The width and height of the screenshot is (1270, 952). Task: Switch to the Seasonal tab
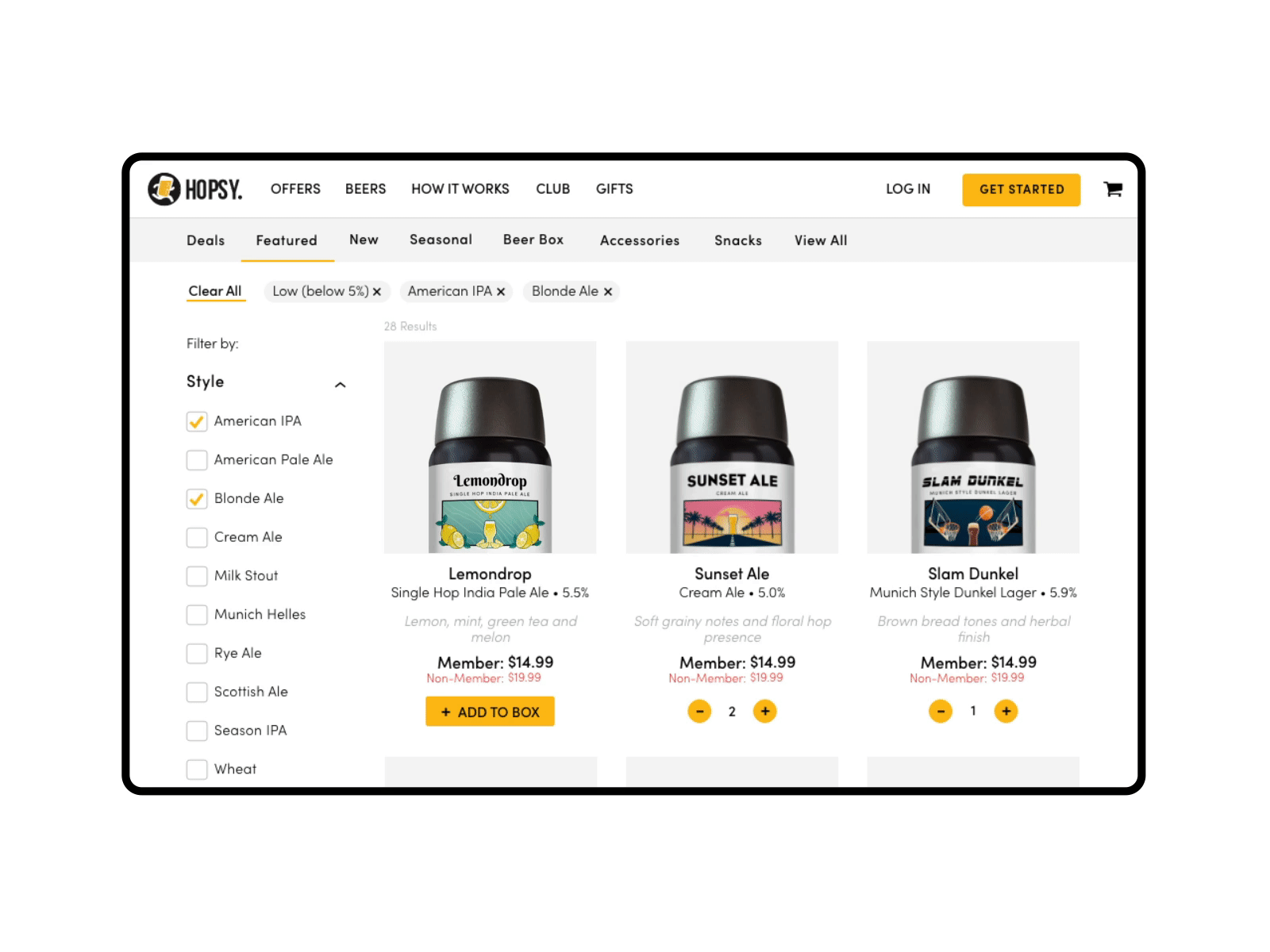[x=441, y=240]
